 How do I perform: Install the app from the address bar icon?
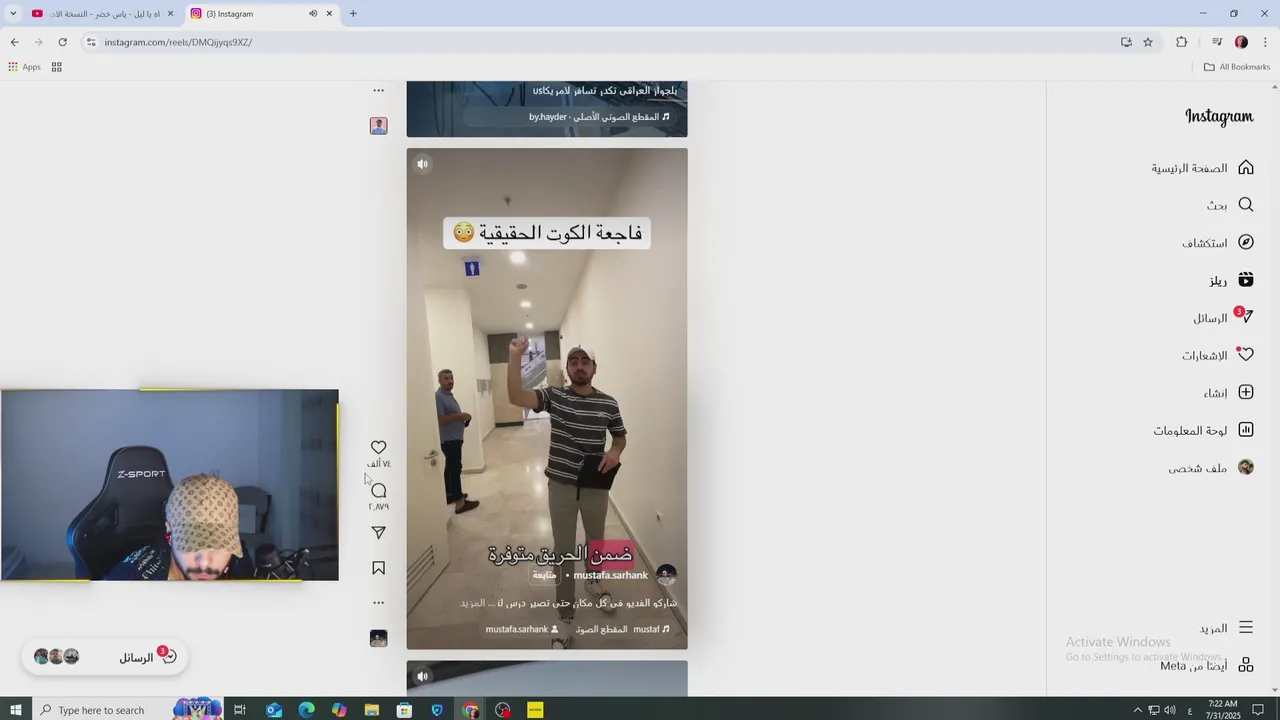[1126, 42]
